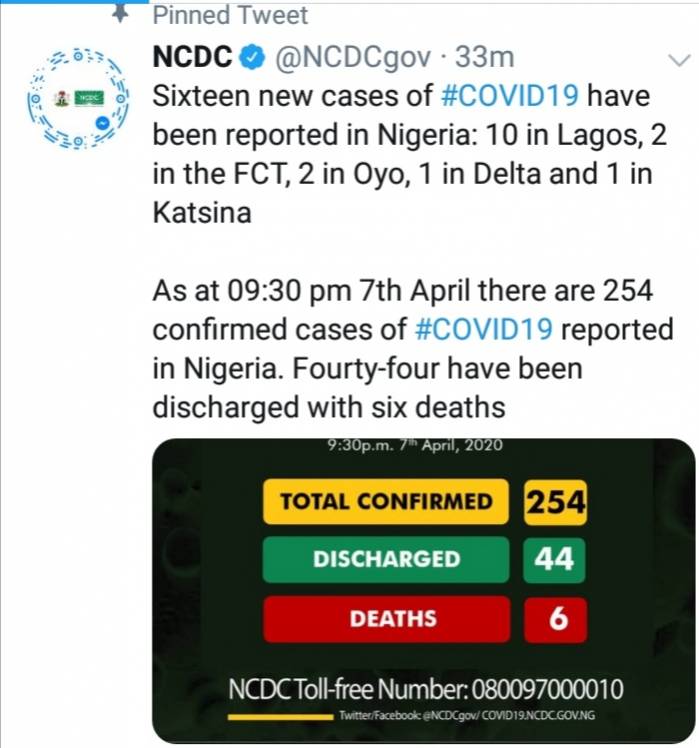Image resolution: width=699 pixels, height=748 pixels.
Task: Click the red Deaths bar
Action: click(x=386, y=619)
